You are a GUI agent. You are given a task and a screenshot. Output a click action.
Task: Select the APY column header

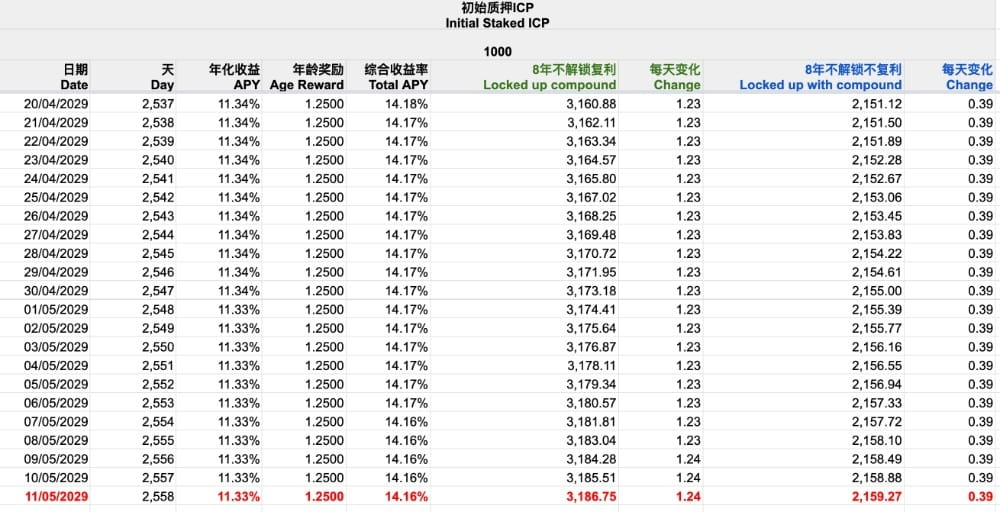[x=234, y=77]
